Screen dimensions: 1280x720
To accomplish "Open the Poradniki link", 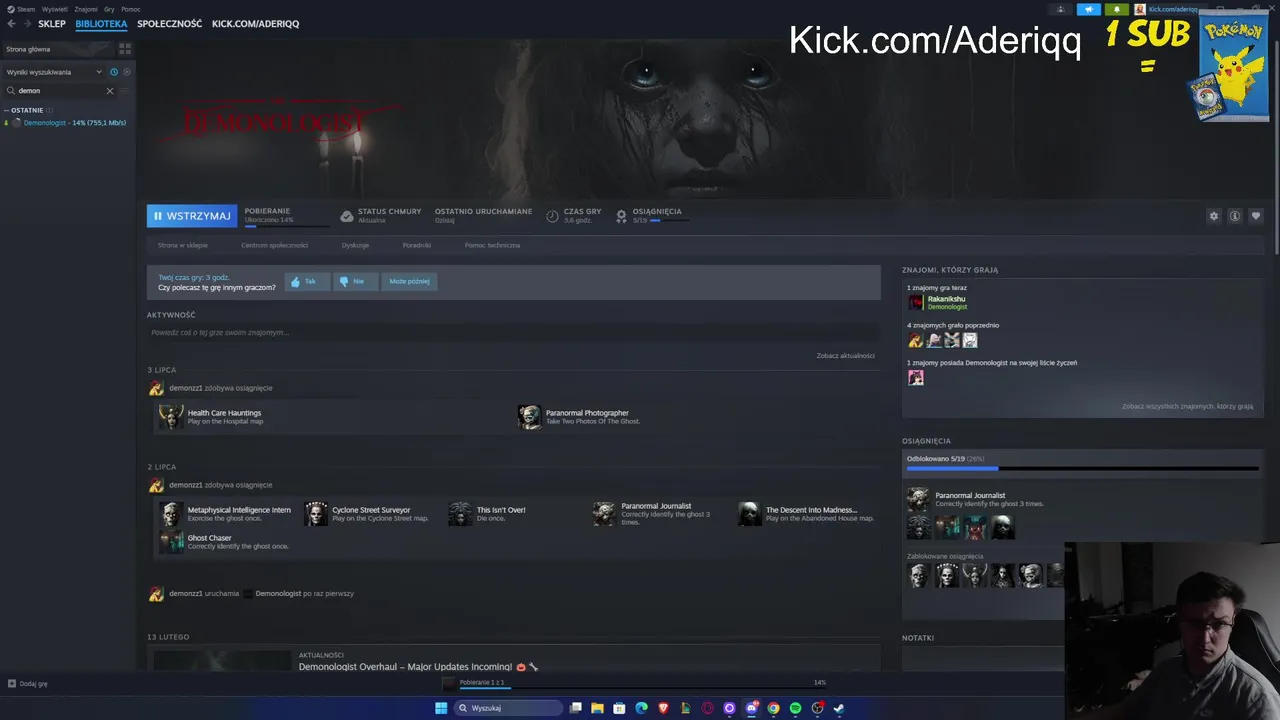I will (x=417, y=245).
